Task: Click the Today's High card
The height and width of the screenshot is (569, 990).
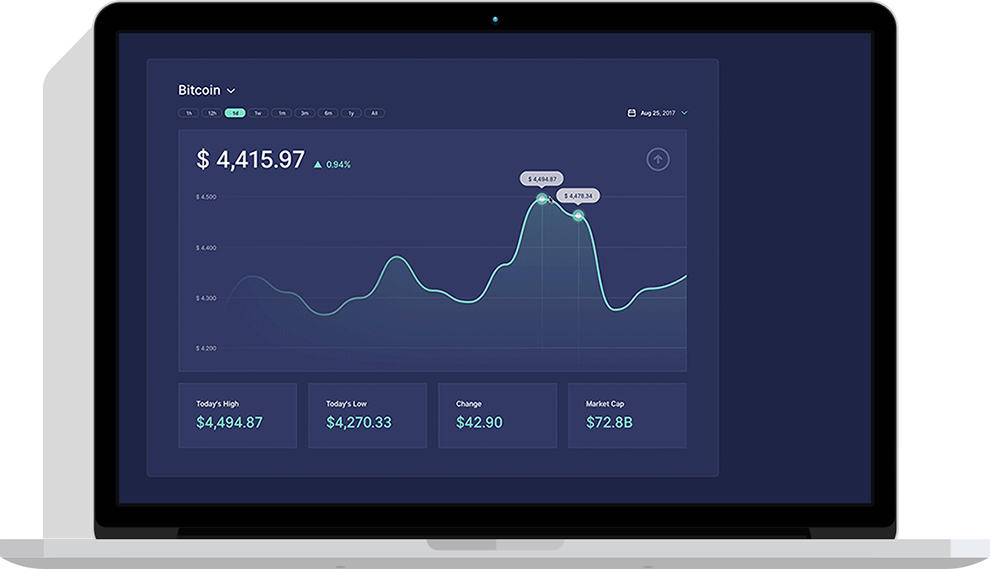Action: click(x=237, y=415)
